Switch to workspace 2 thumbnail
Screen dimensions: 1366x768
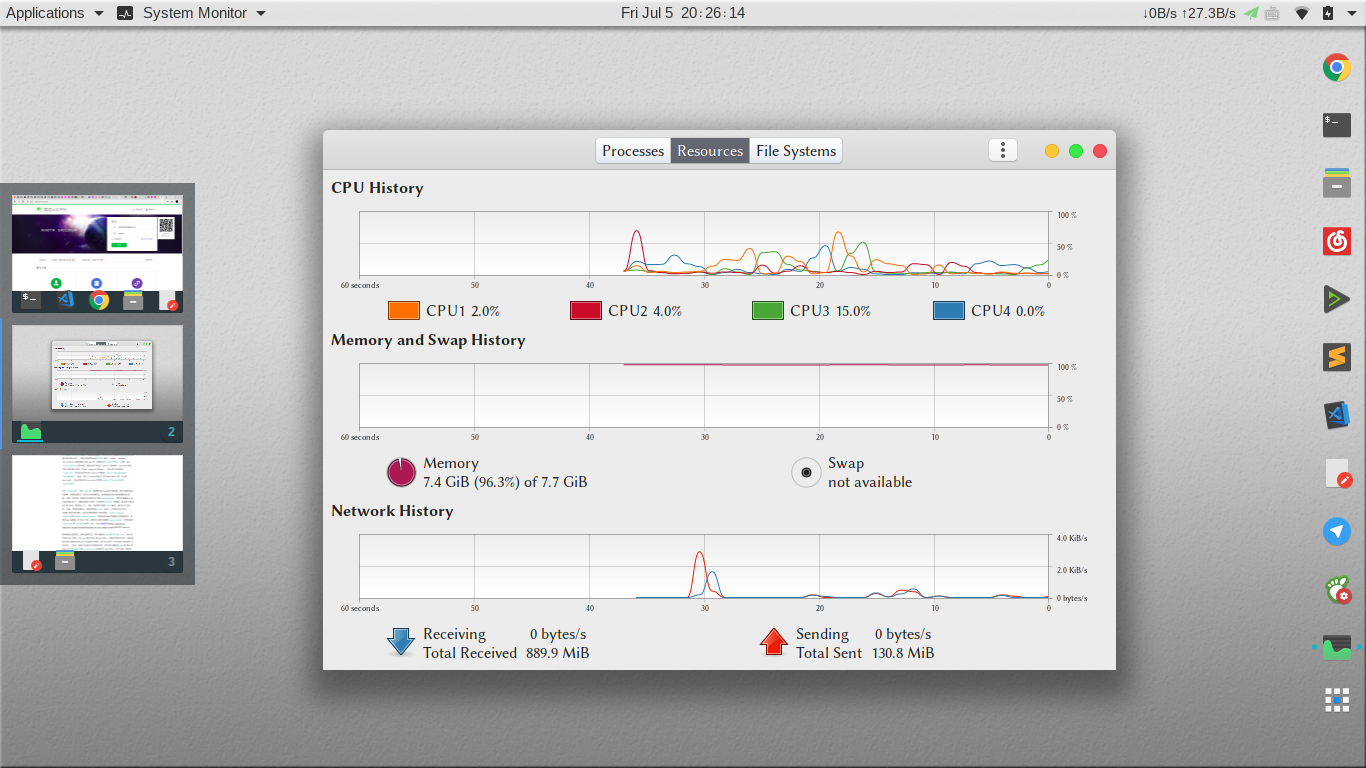[97, 384]
